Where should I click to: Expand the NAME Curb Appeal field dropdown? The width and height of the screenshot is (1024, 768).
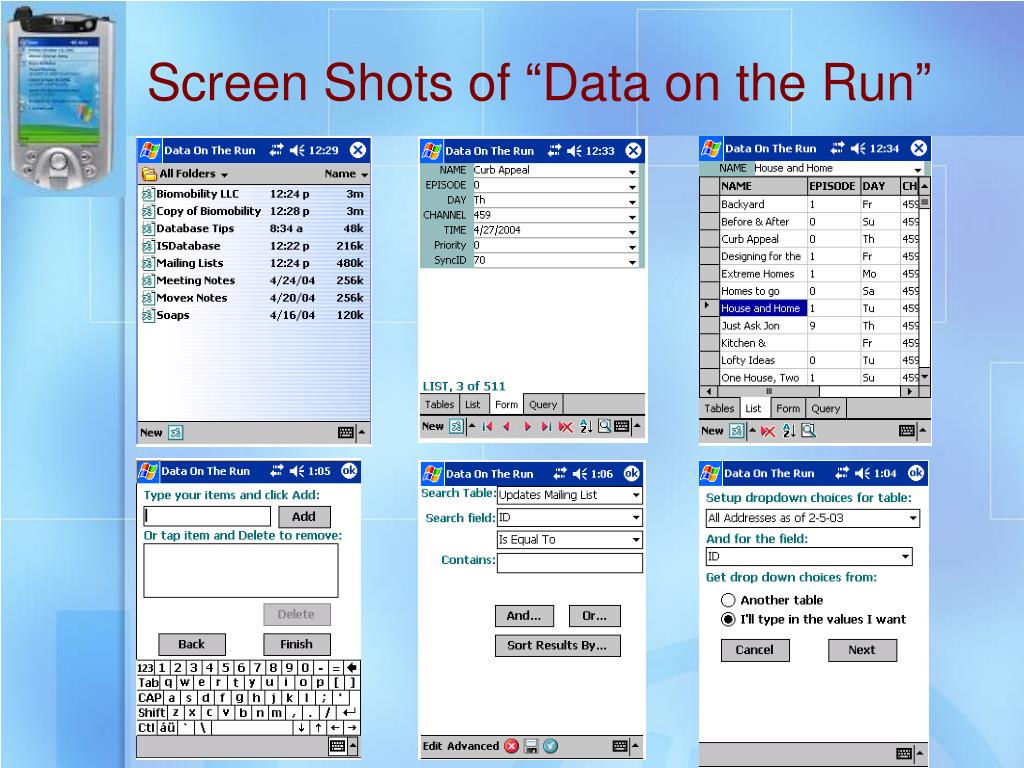[x=632, y=170]
